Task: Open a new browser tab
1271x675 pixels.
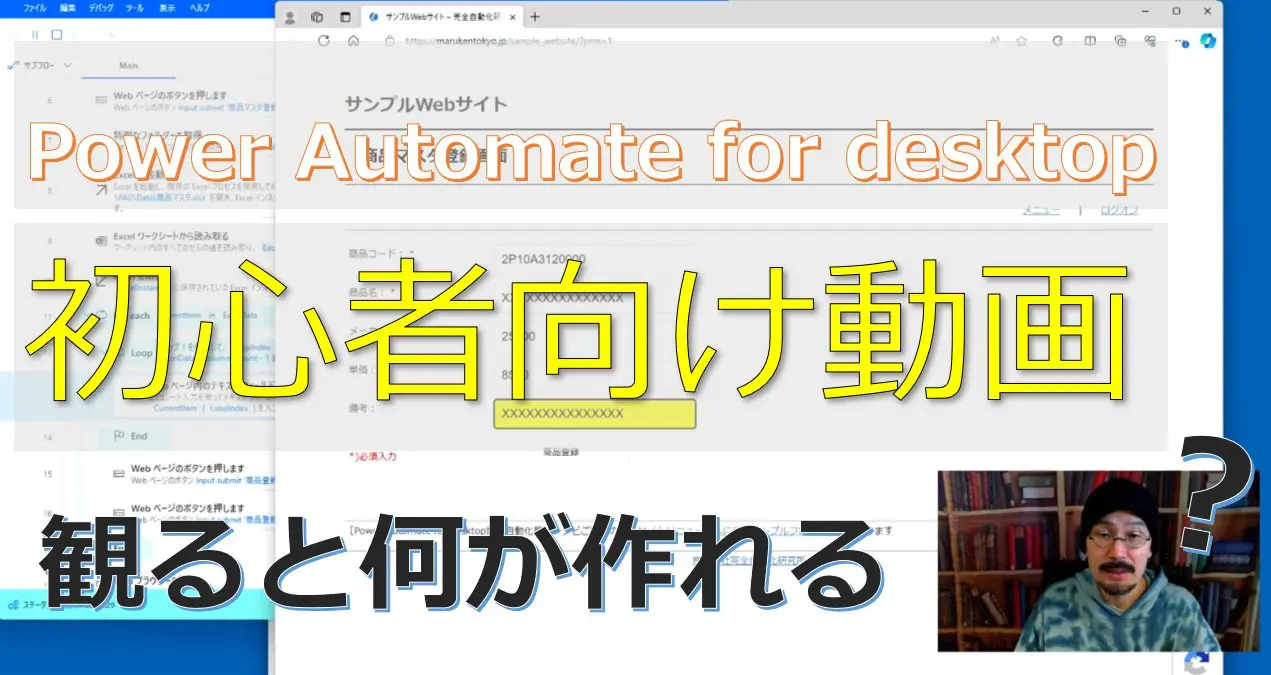Action: pos(535,17)
